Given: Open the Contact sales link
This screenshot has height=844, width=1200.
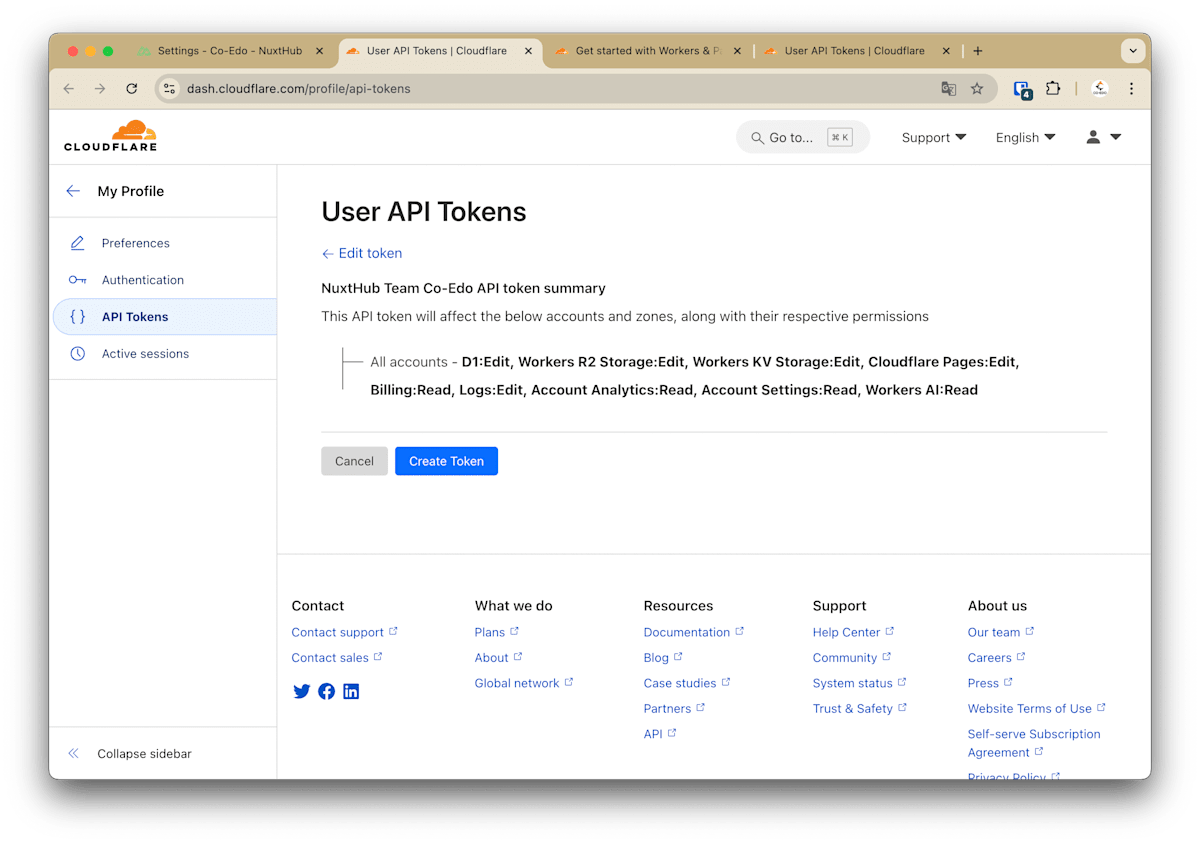Looking at the screenshot, I should coord(337,658).
